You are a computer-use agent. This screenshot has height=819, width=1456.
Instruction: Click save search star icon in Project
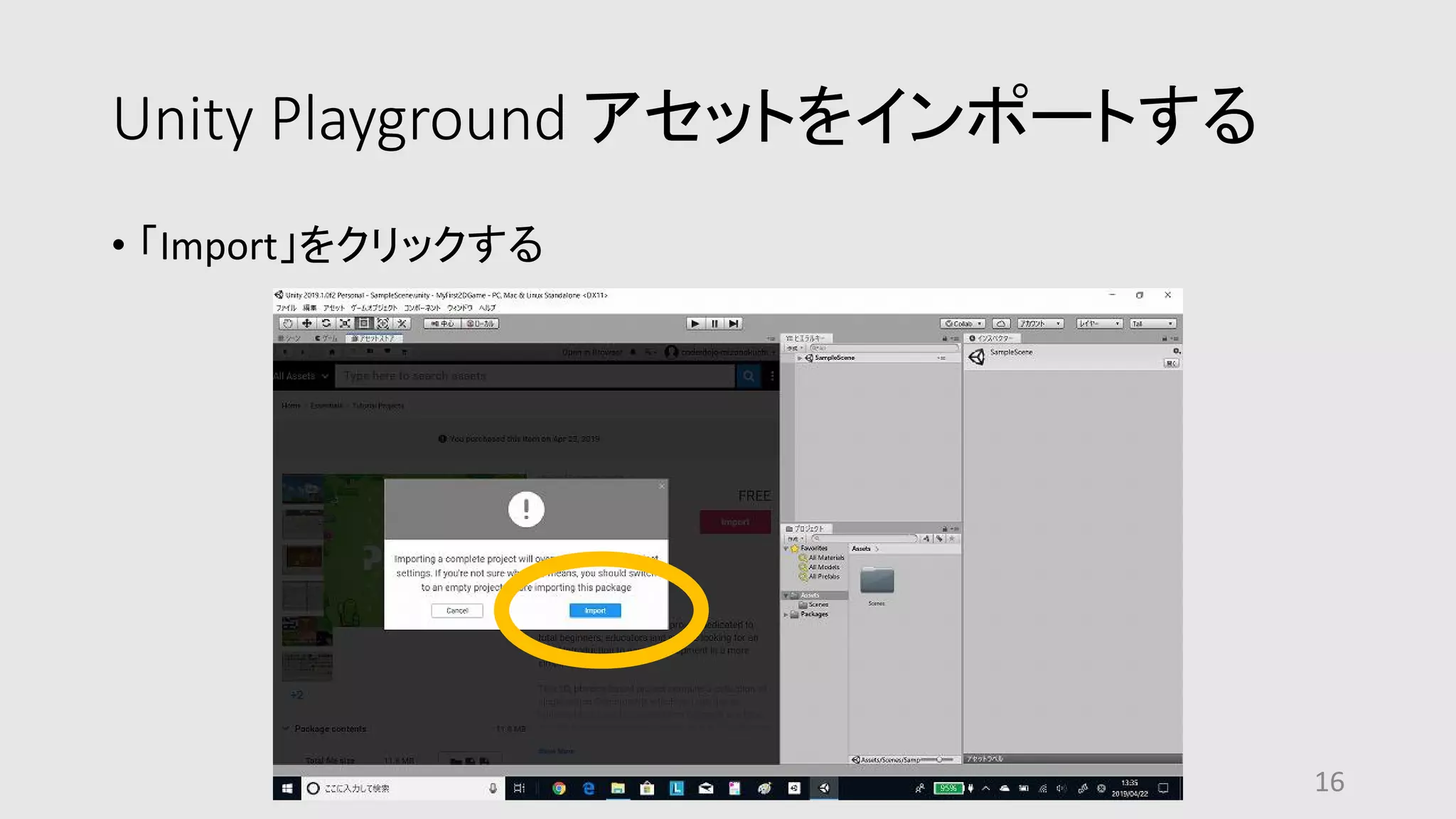(952, 539)
